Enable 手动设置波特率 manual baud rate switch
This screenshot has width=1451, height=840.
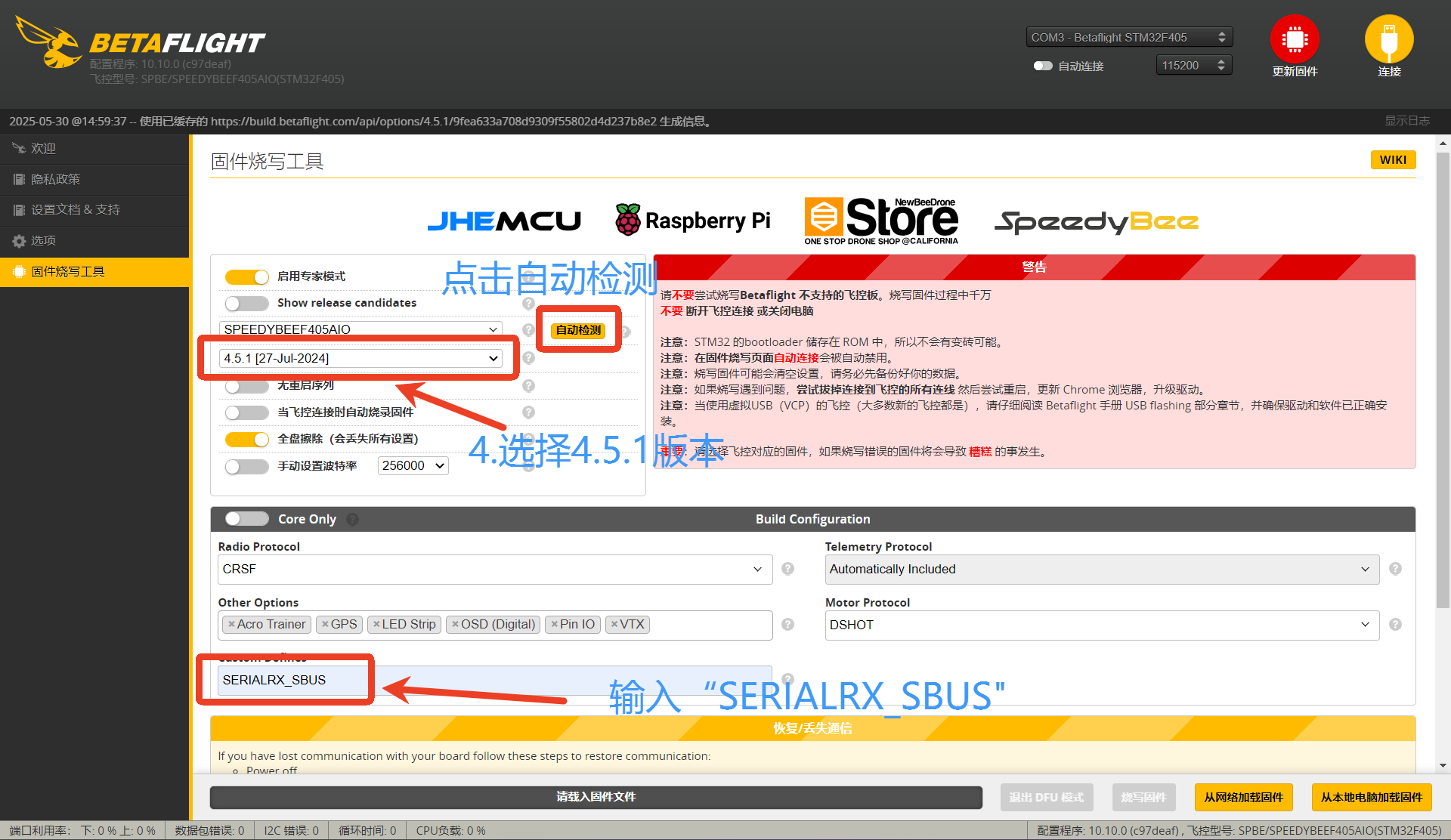tap(246, 466)
